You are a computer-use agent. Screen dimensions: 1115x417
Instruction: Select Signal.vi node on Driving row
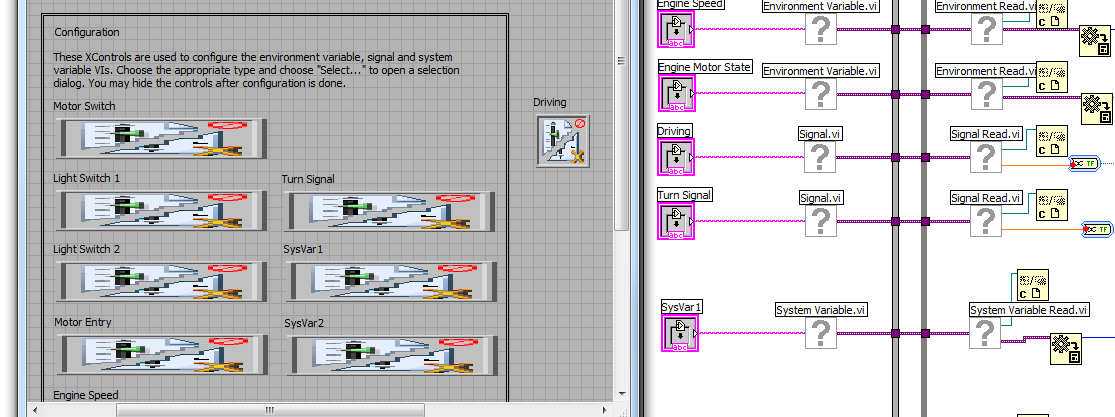pyautogui.click(x=820, y=157)
